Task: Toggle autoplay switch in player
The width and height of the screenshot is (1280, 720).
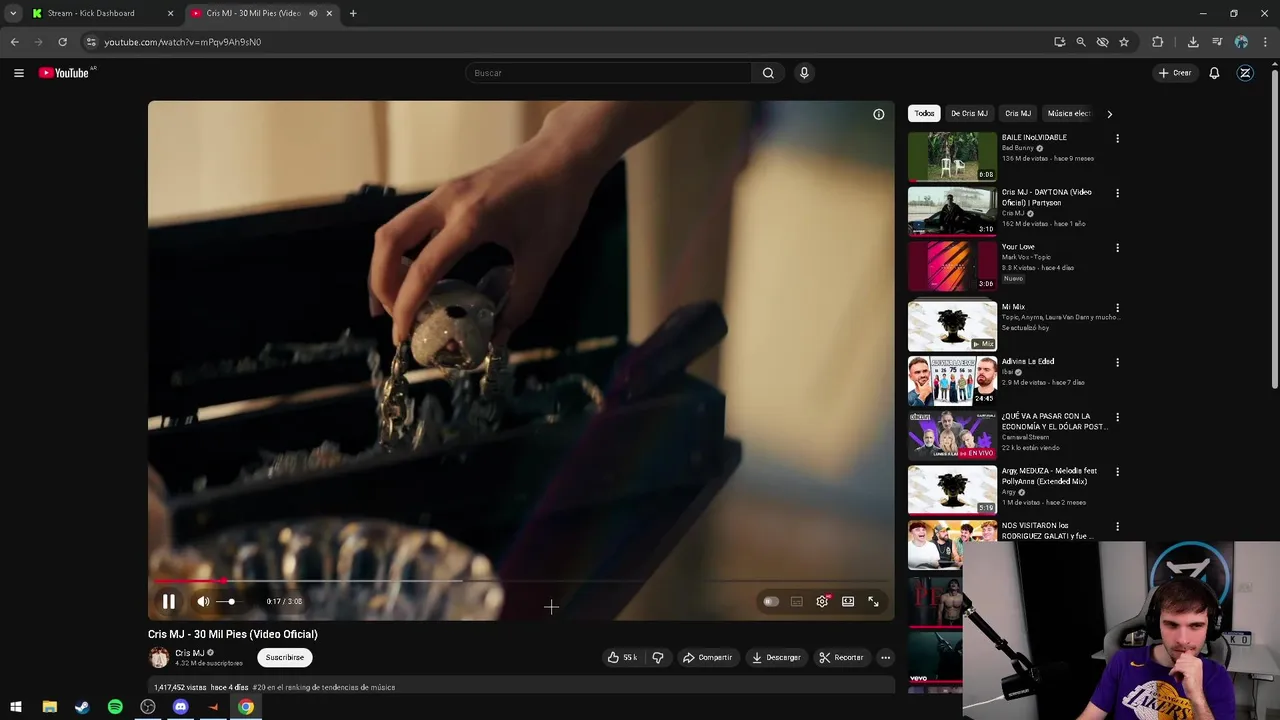Action: tap(771, 601)
